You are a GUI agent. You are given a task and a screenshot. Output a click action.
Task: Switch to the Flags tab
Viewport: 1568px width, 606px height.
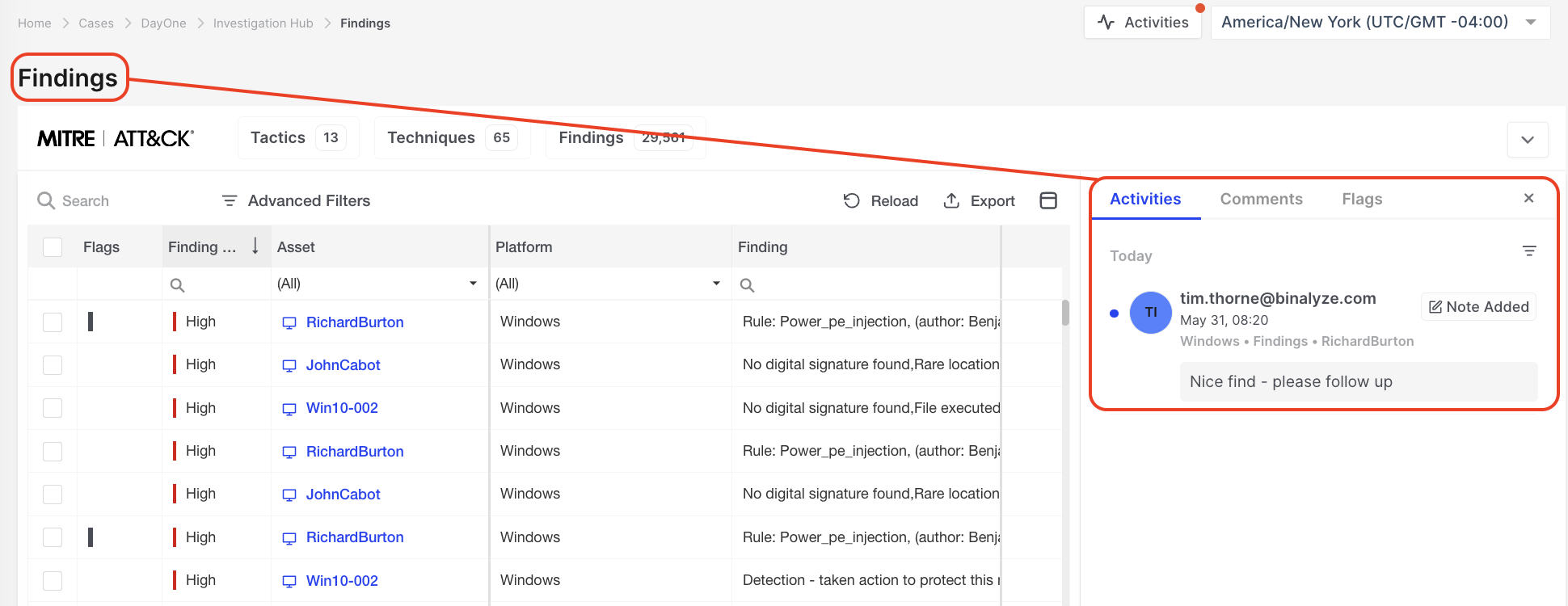click(x=1362, y=199)
